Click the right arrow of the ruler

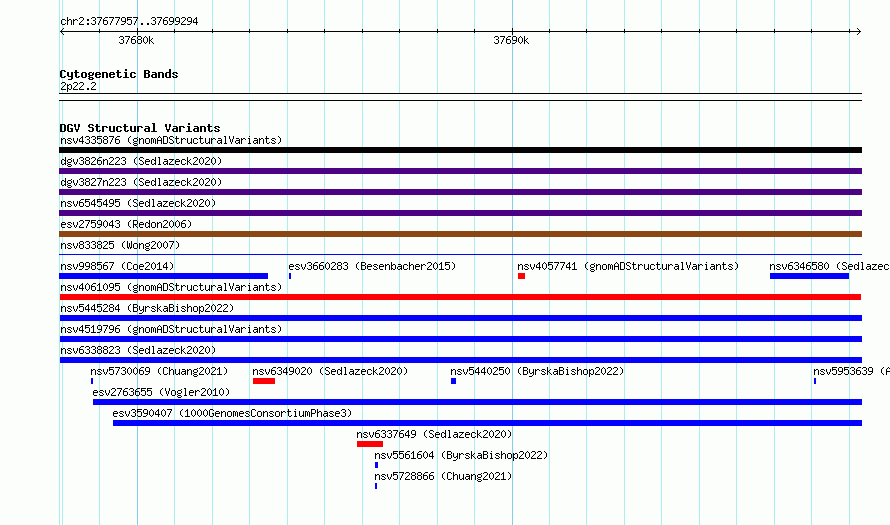coord(858,32)
